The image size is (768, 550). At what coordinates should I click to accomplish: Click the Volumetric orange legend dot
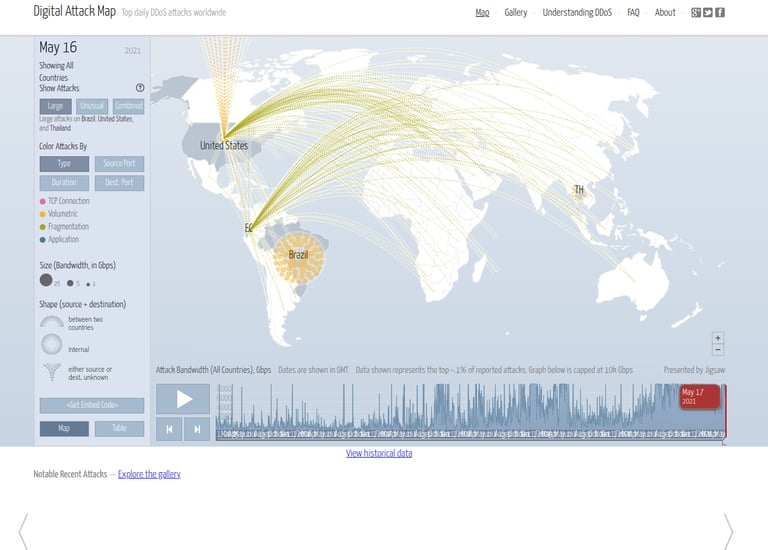43,214
